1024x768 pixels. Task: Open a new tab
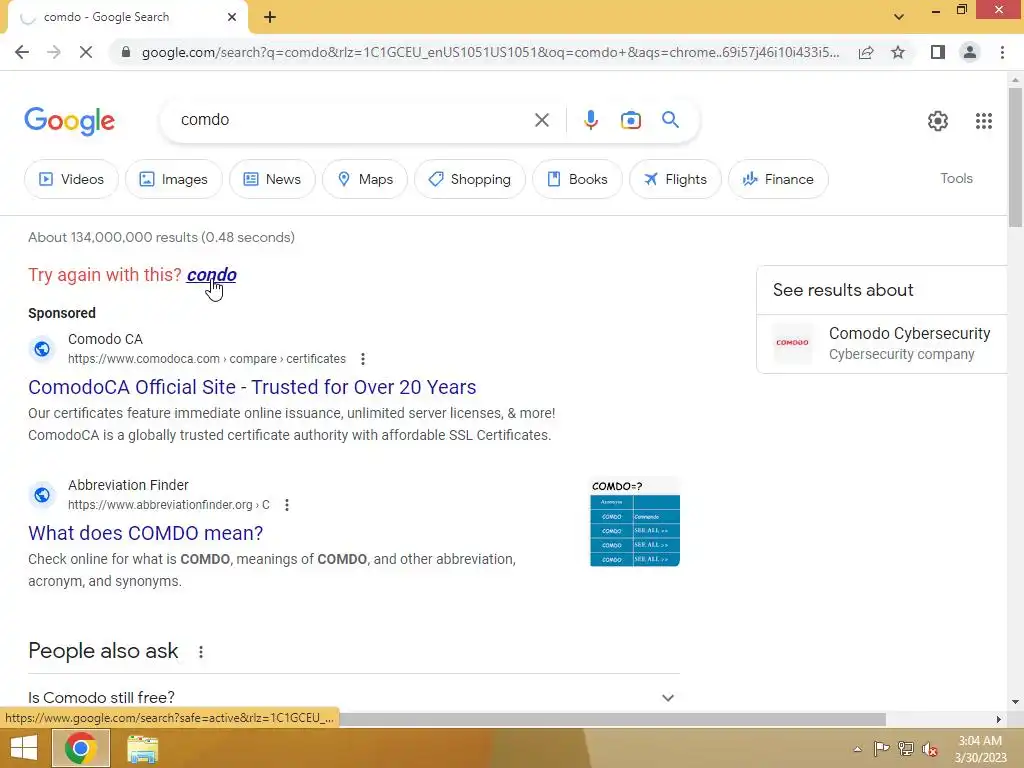pyautogui.click(x=270, y=17)
